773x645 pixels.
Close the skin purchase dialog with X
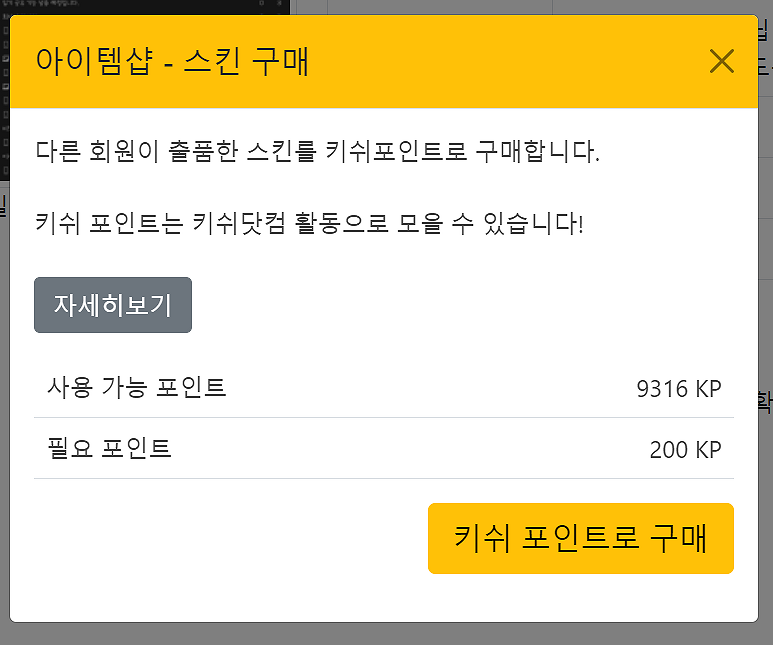(x=721, y=62)
